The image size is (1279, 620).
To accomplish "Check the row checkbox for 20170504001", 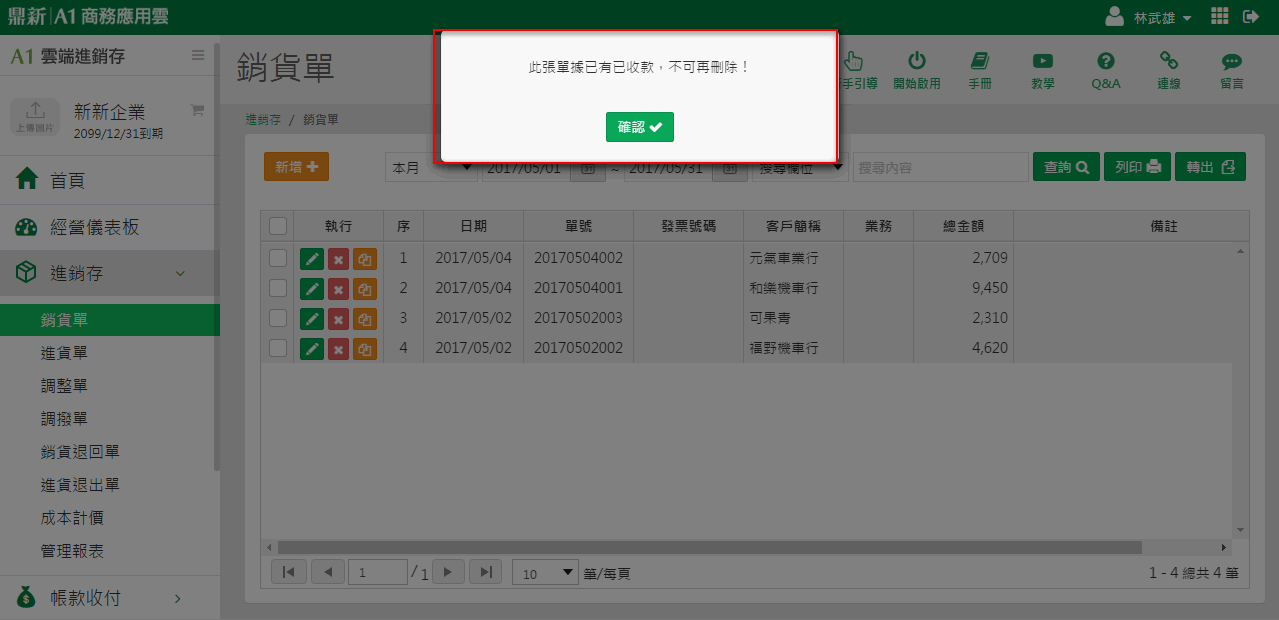I will tap(278, 288).
